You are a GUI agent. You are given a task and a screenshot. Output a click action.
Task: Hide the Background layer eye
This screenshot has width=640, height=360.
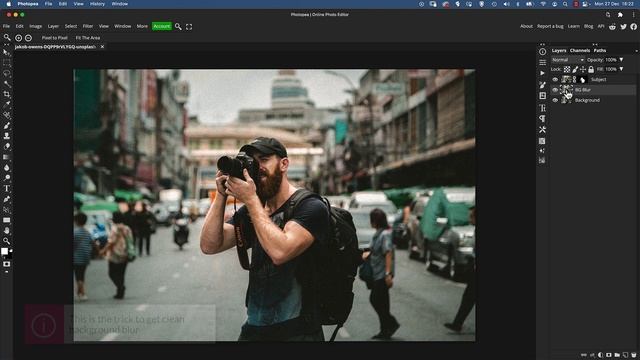(555, 100)
